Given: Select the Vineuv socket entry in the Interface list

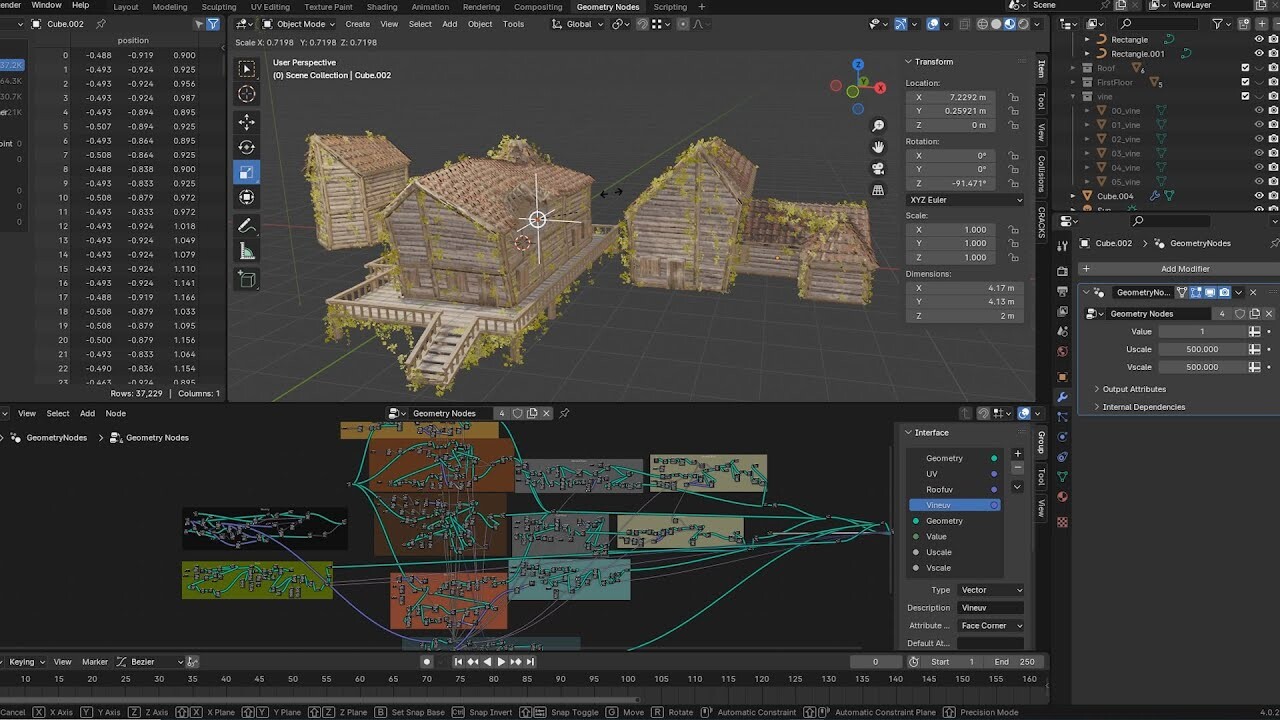Looking at the screenshot, I should click(x=938, y=505).
